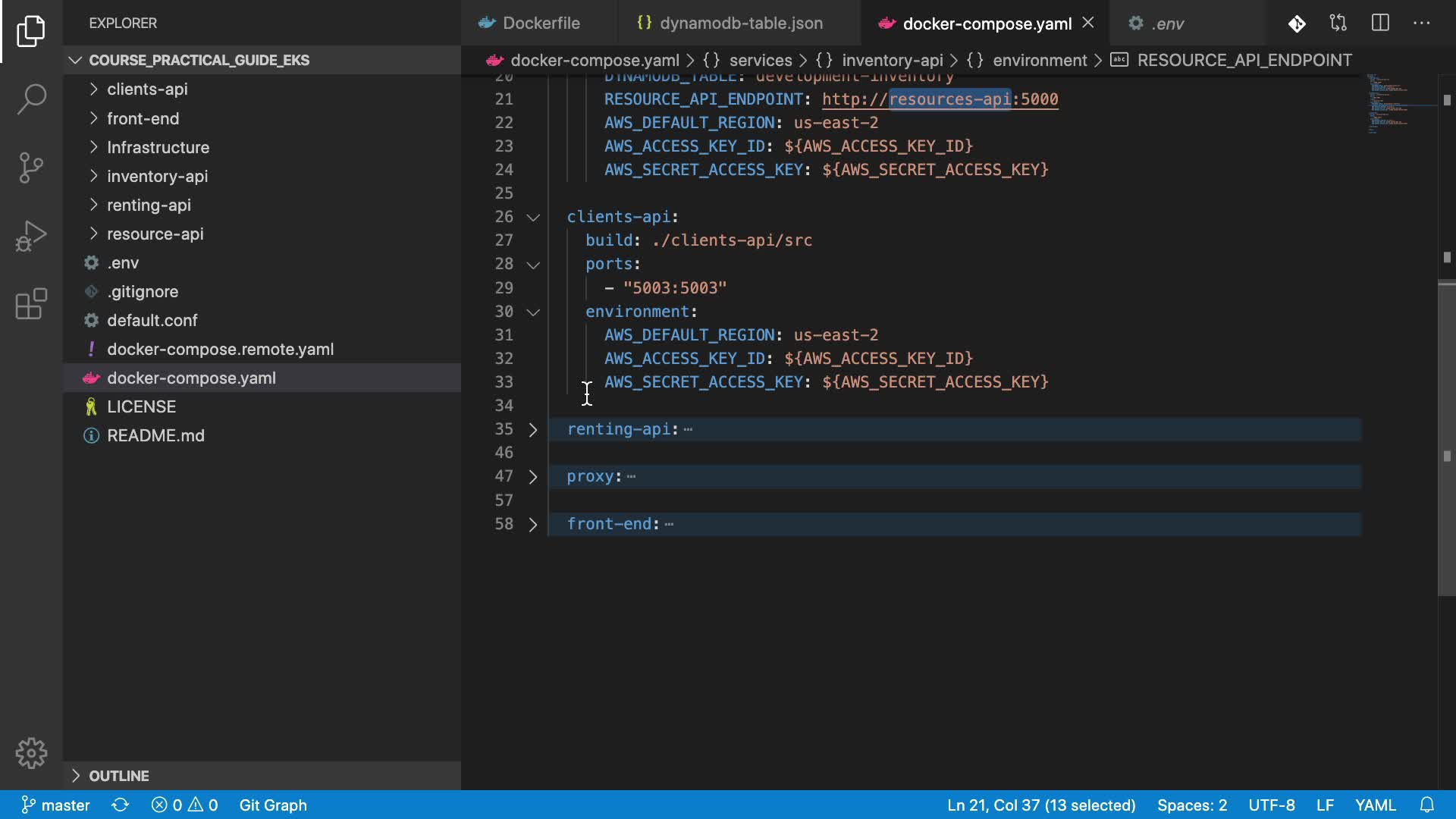Screen dimensions: 1456x819
Task: Open the Source Control view
Action: coord(31,168)
